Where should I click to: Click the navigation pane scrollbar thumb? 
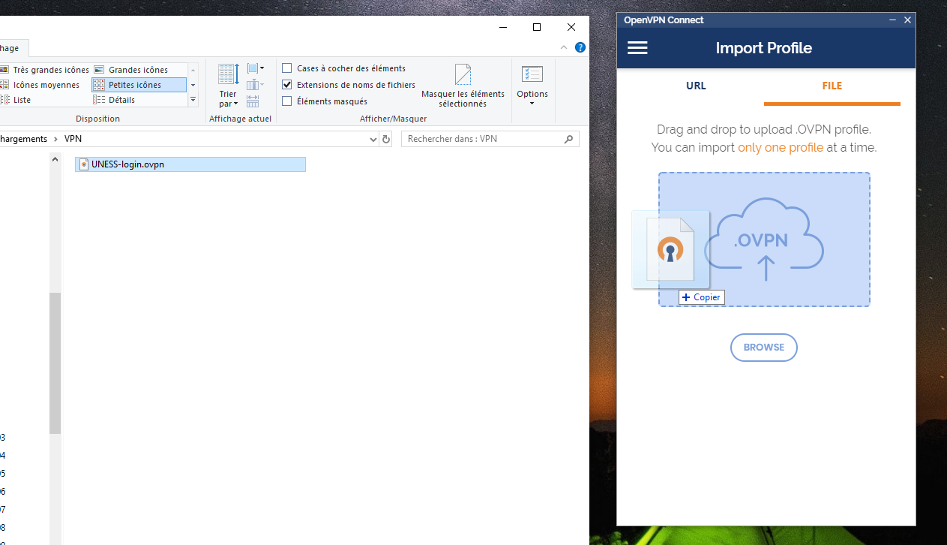click(x=55, y=363)
